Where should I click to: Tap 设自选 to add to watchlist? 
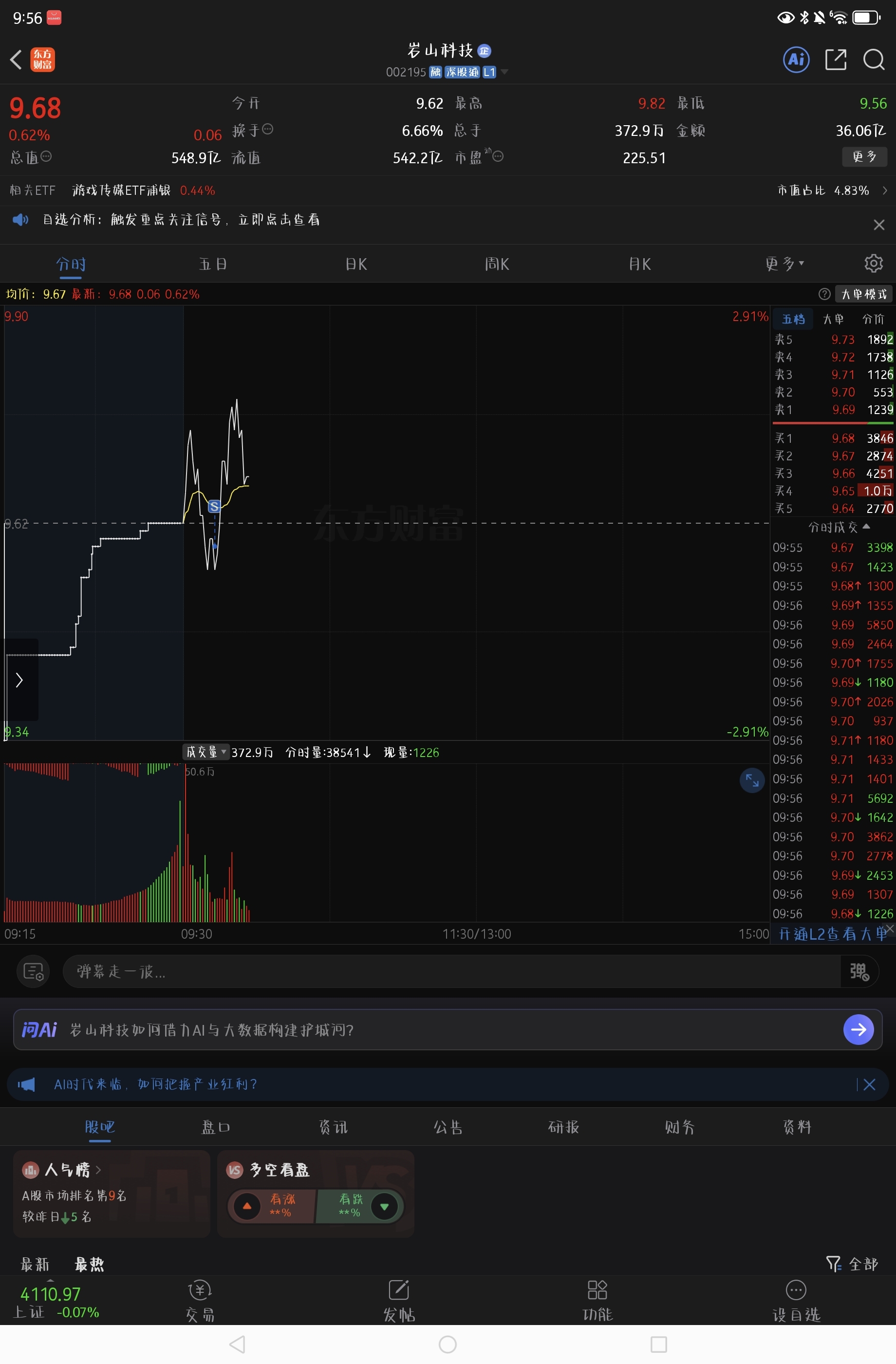pyautogui.click(x=796, y=1301)
